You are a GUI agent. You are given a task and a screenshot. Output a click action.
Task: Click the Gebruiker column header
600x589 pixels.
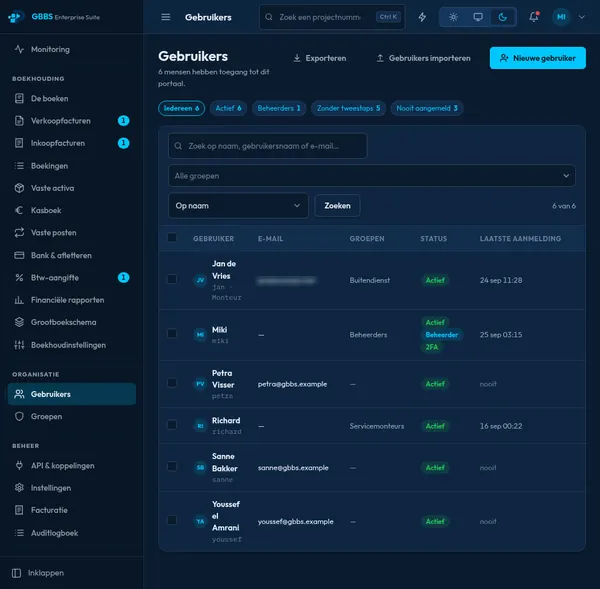[x=213, y=239]
